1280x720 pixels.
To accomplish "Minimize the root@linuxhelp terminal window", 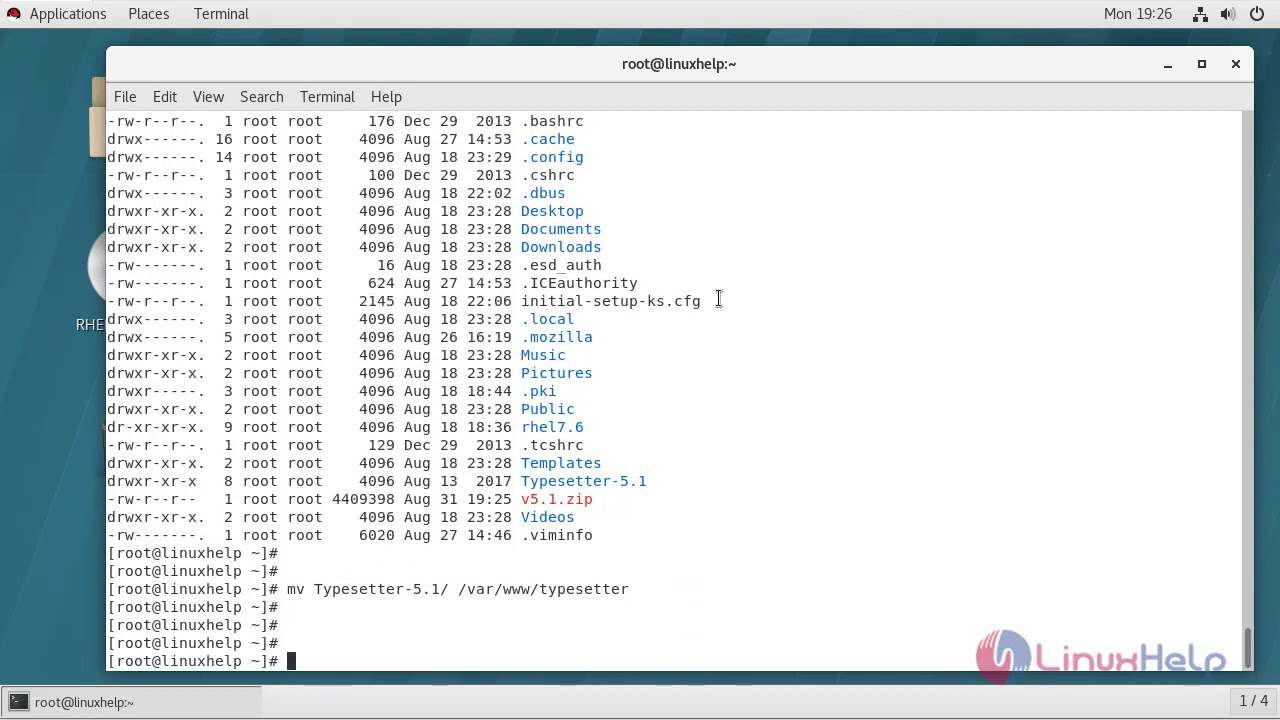I will coord(1167,64).
